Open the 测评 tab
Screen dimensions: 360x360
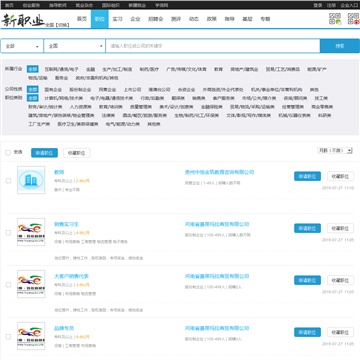(x=176, y=19)
